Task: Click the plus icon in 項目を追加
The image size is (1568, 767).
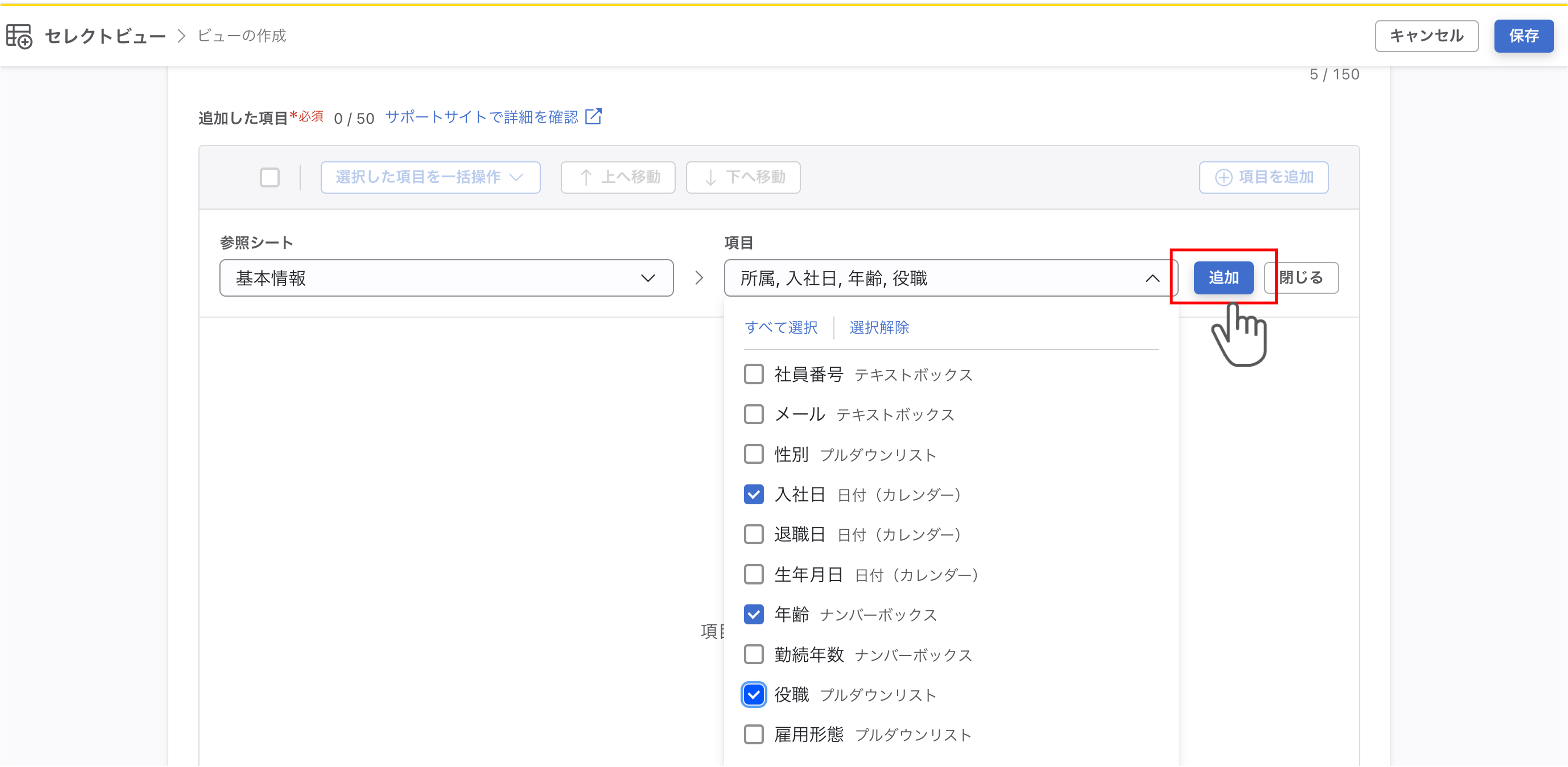Action: pos(1223,177)
